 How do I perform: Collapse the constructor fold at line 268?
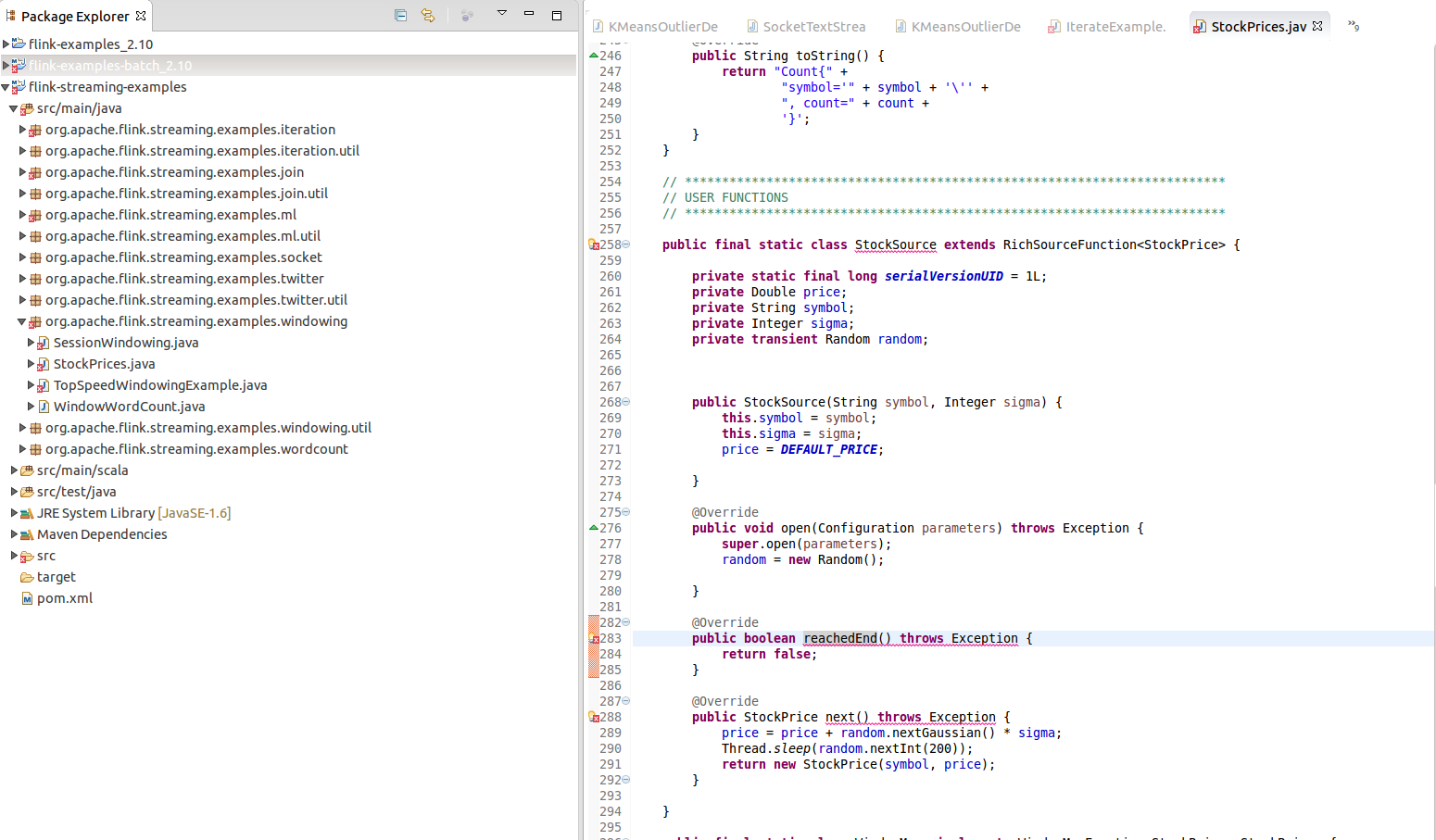[x=626, y=402]
